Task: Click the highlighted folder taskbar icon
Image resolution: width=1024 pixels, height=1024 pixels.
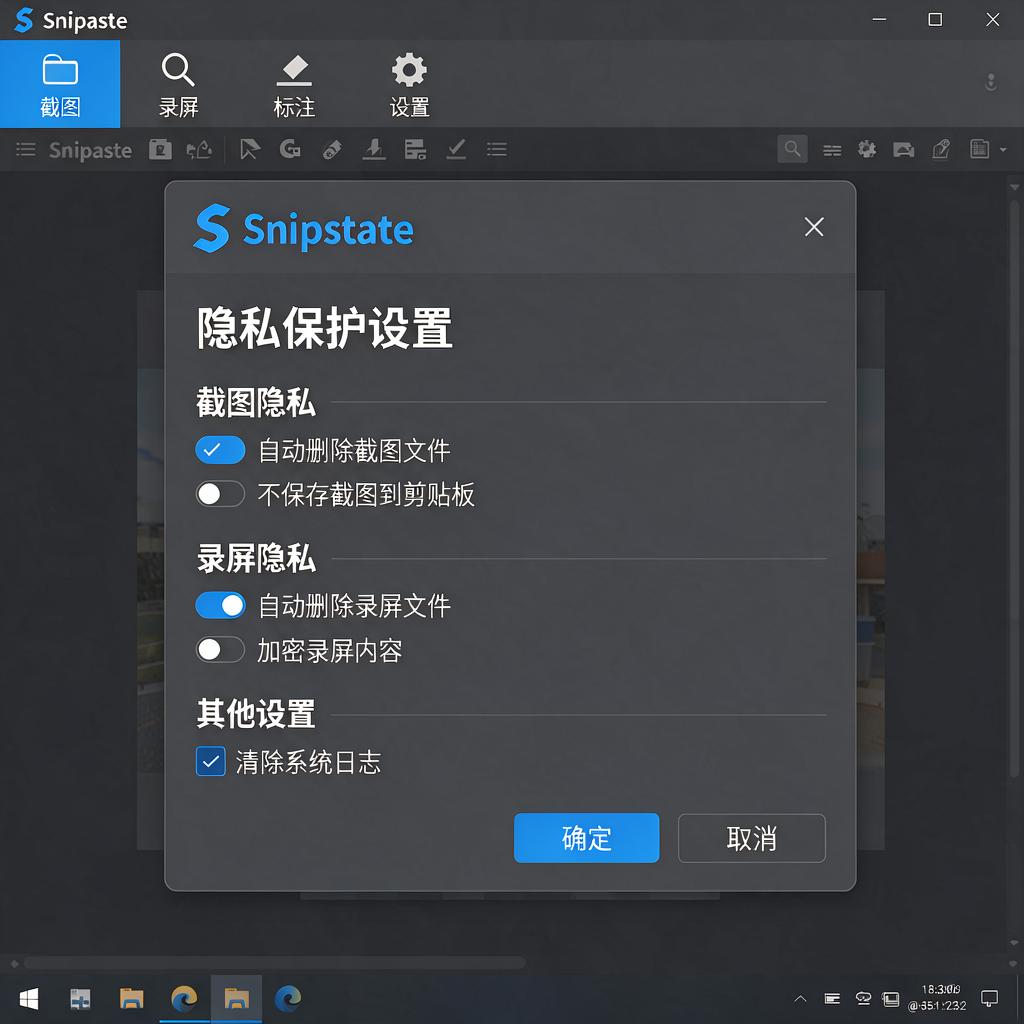Action: coord(236,999)
